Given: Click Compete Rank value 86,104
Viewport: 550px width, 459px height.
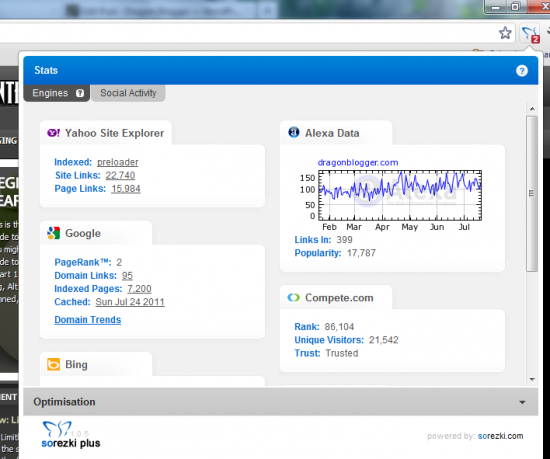Looking at the screenshot, I should pos(339,327).
